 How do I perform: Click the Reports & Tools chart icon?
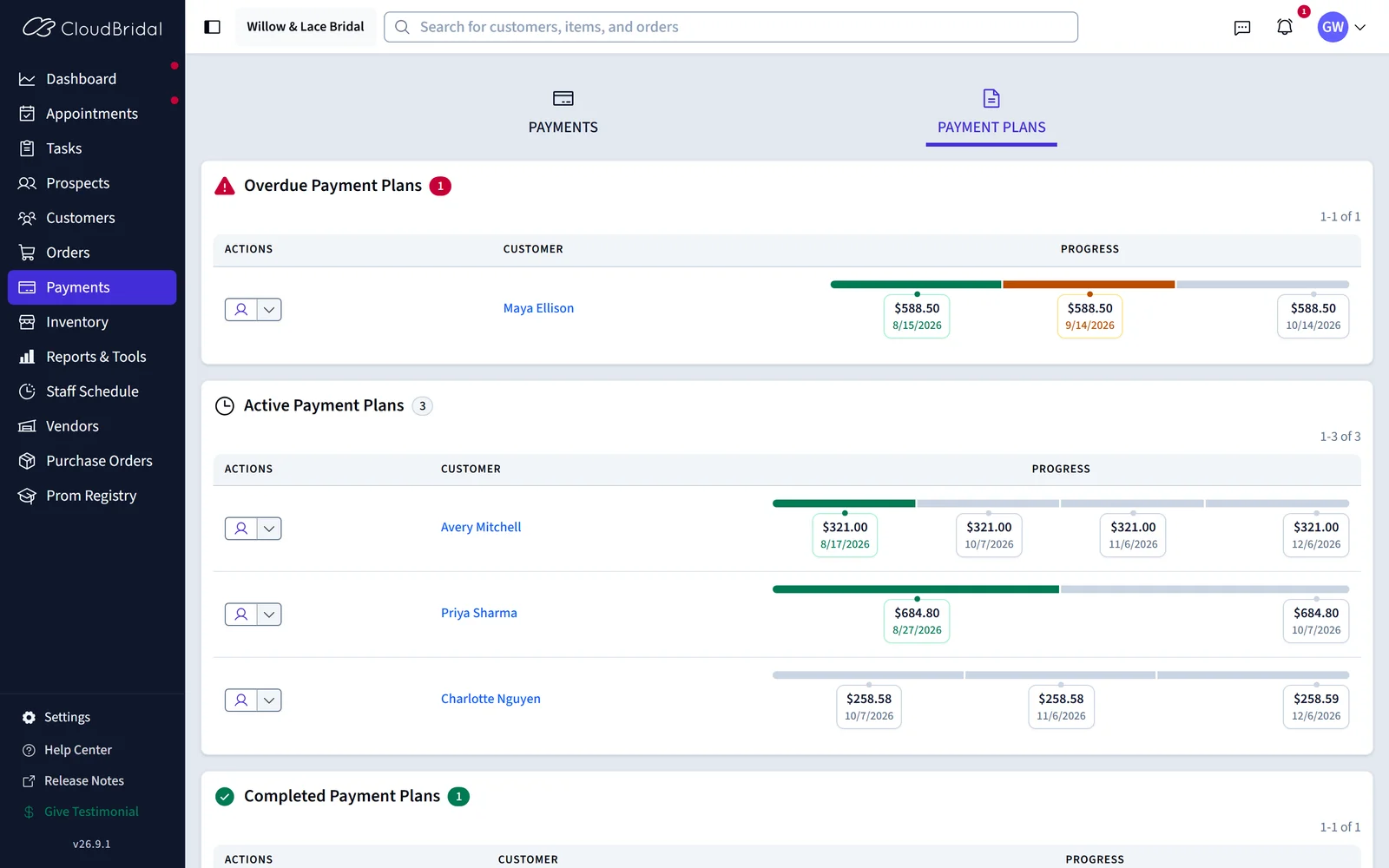27,357
